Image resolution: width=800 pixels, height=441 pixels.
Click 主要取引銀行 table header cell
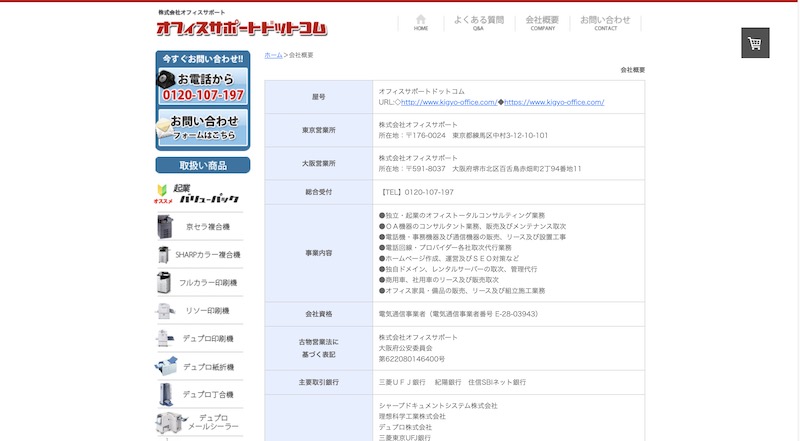(x=318, y=382)
